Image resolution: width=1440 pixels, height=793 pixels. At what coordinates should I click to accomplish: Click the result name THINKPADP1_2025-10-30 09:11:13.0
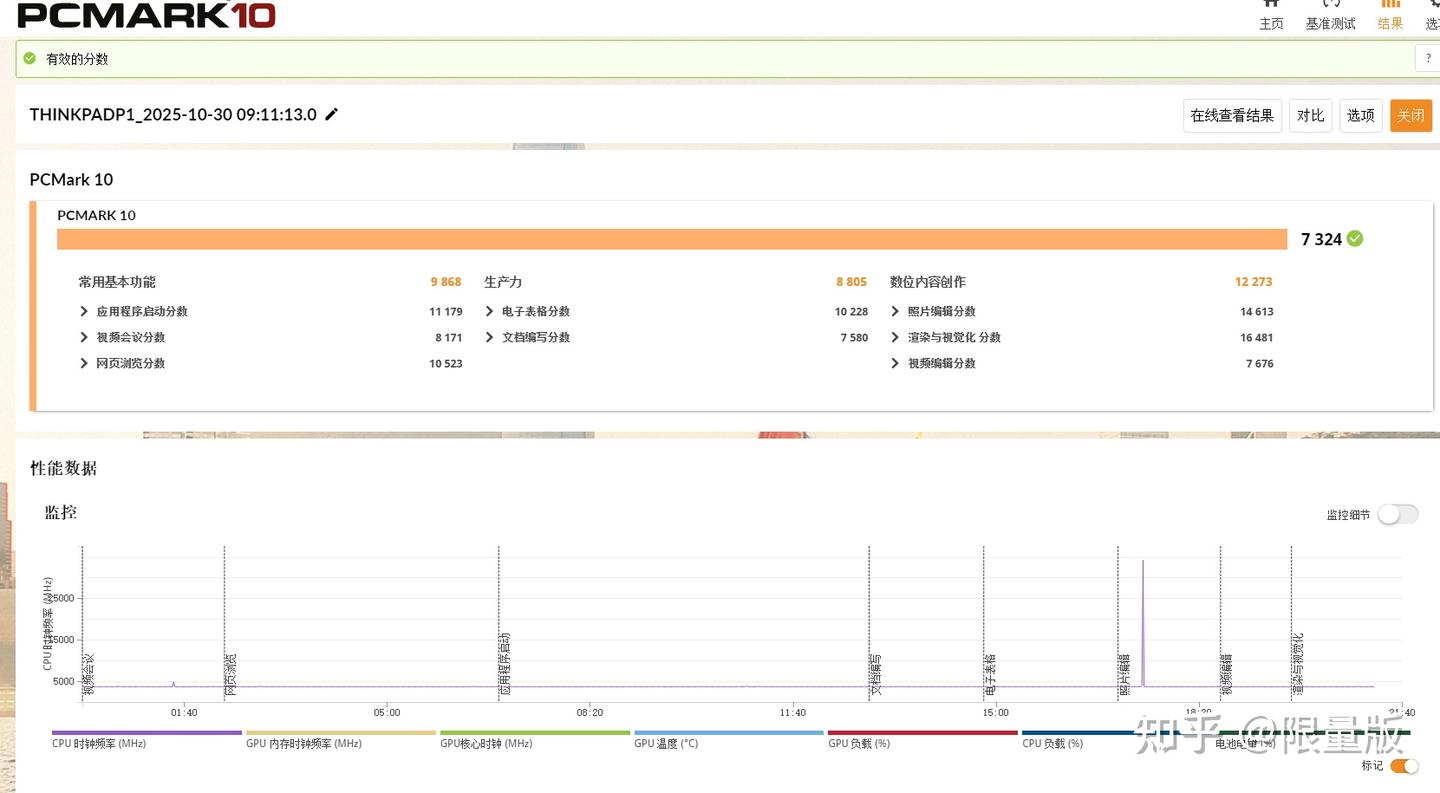pos(173,114)
